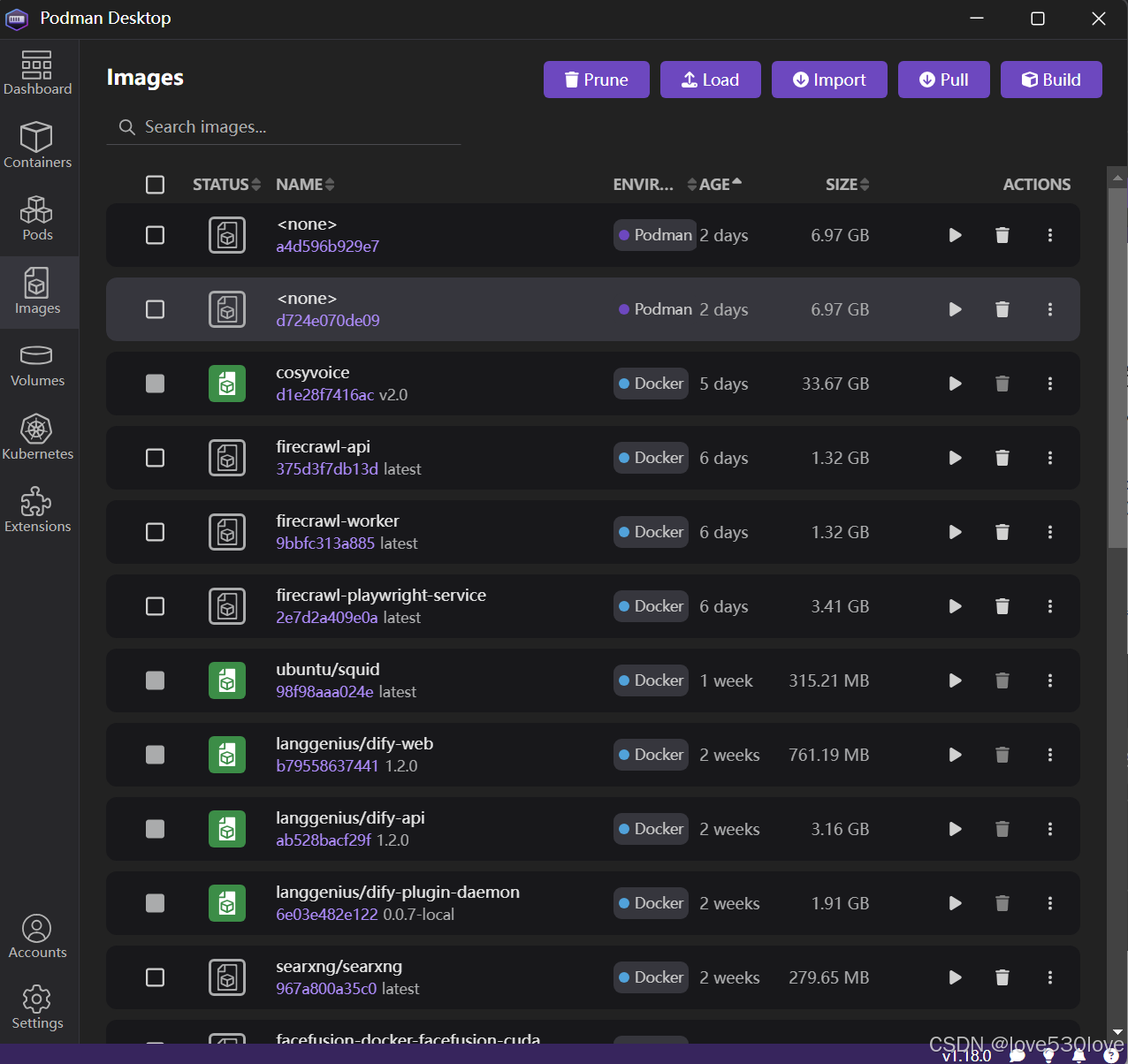Switch to the Volumes section
Screen dimensions: 1128x1064
[x=38, y=366]
